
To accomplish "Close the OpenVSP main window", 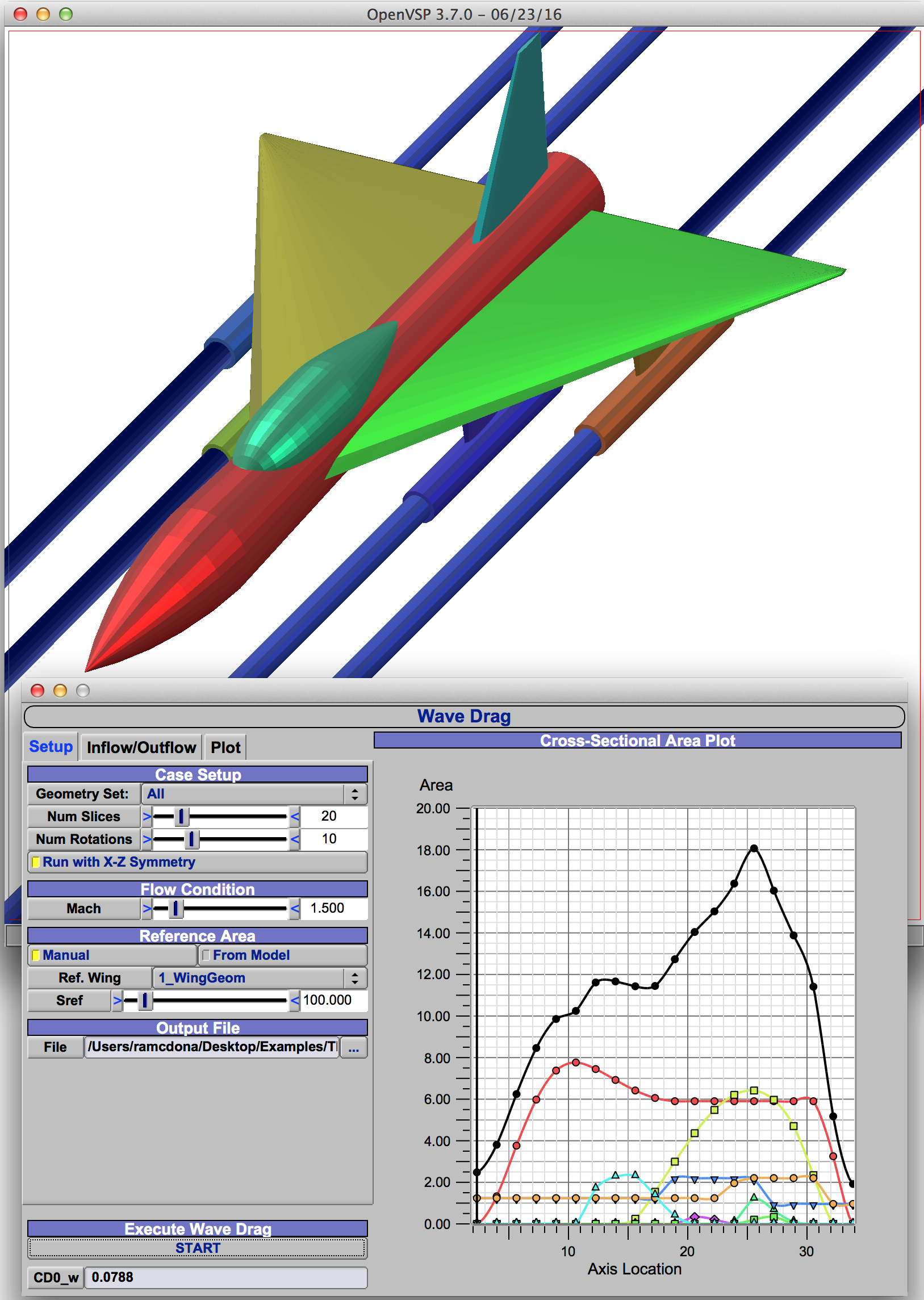I will click(x=20, y=14).
